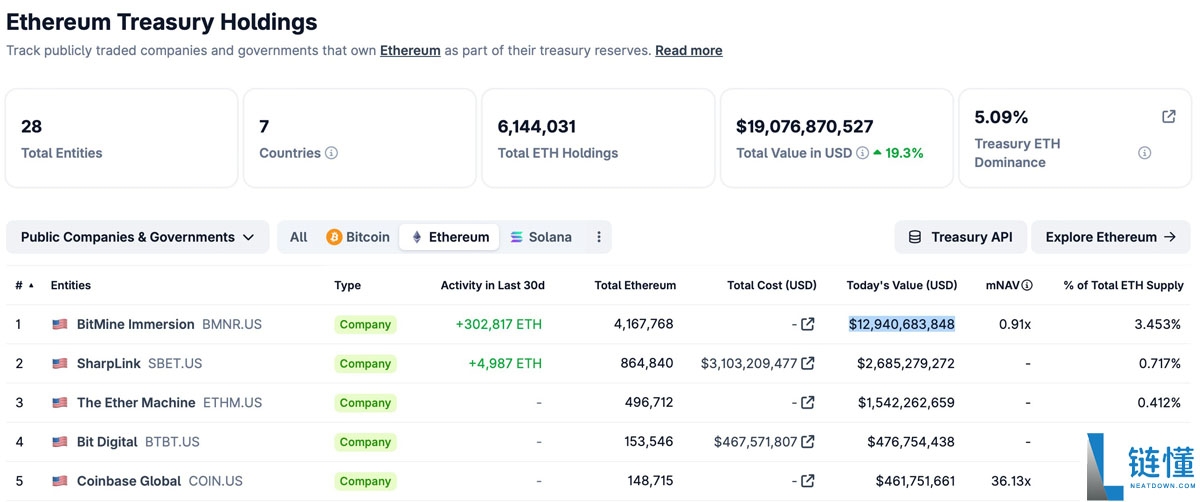This screenshot has height=502, width=1200.
Task: Sort by Today's Value (USD) header
Action: [x=902, y=286]
